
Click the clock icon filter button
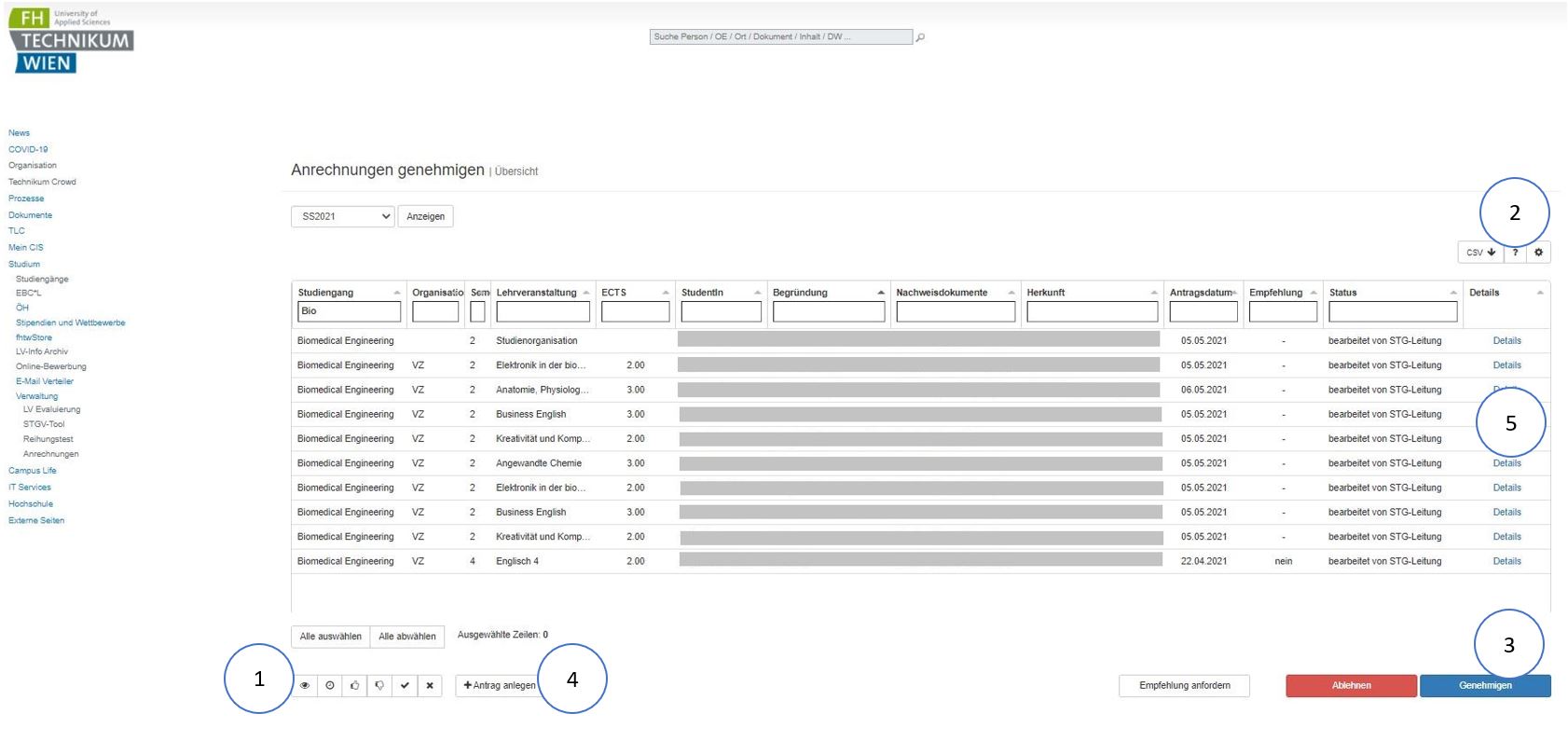(x=330, y=685)
